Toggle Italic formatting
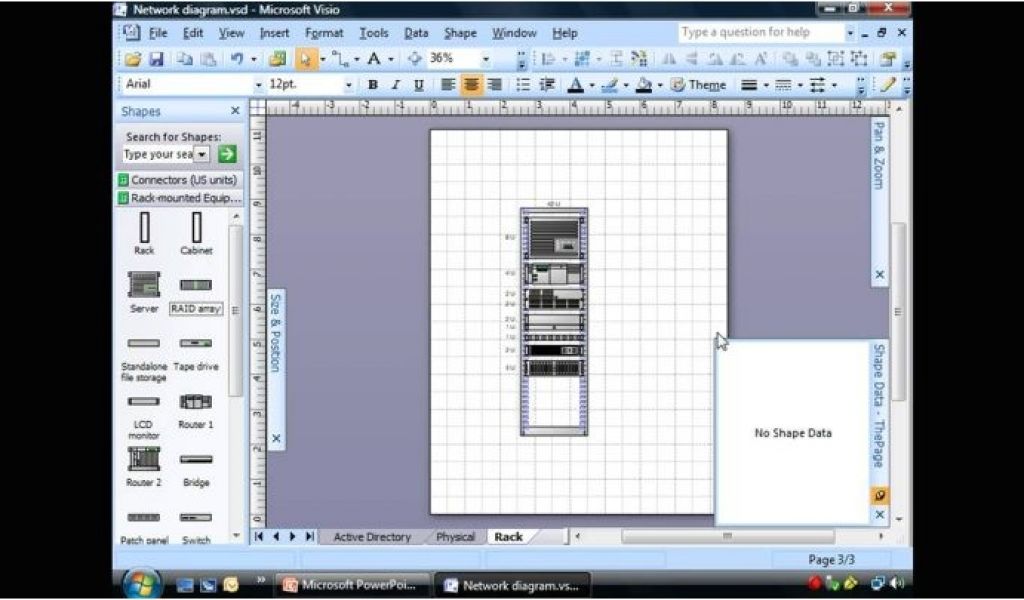 (395, 84)
